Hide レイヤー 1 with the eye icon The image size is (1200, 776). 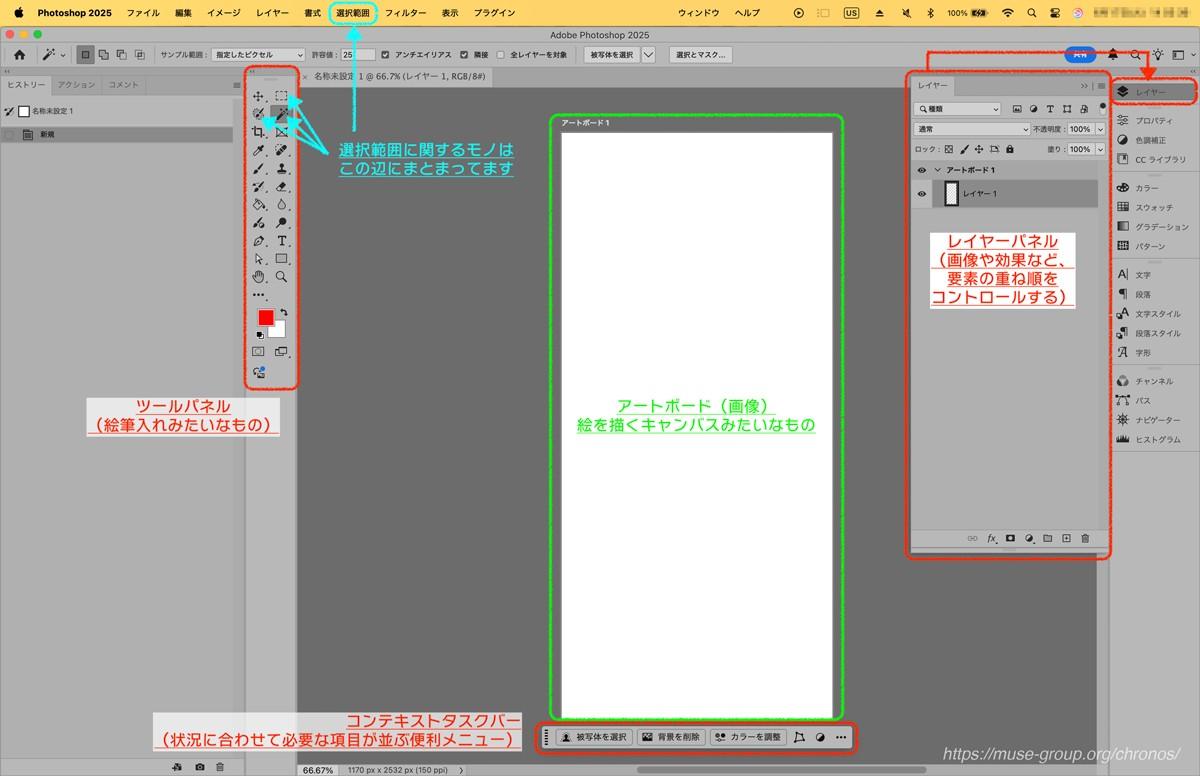point(922,194)
